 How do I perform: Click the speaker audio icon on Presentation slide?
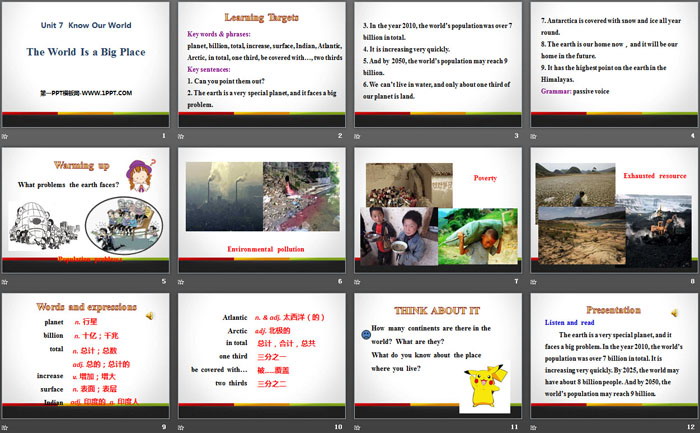pyautogui.click(x=675, y=313)
